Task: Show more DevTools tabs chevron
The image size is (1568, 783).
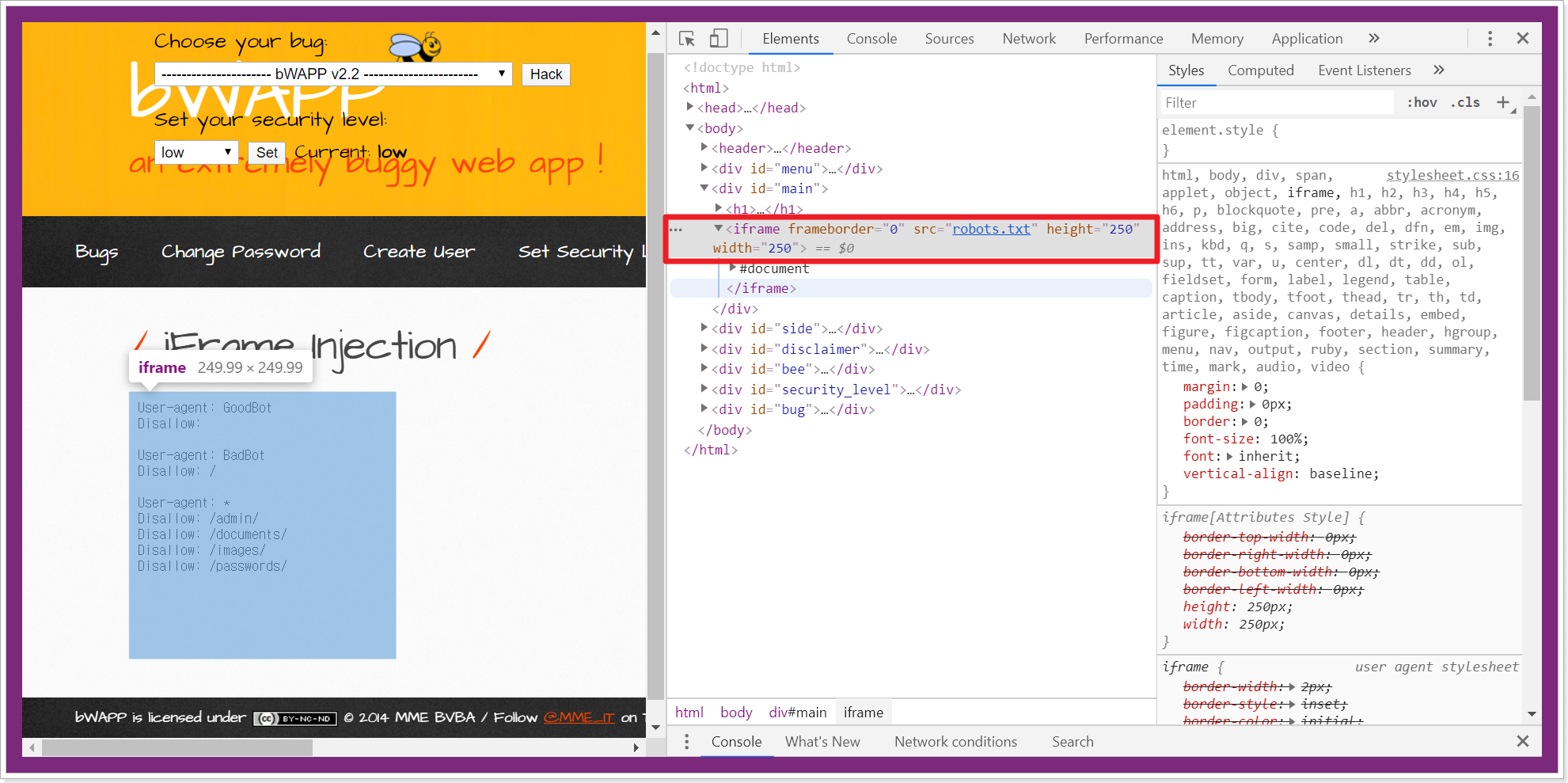Action: [1374, 38]
